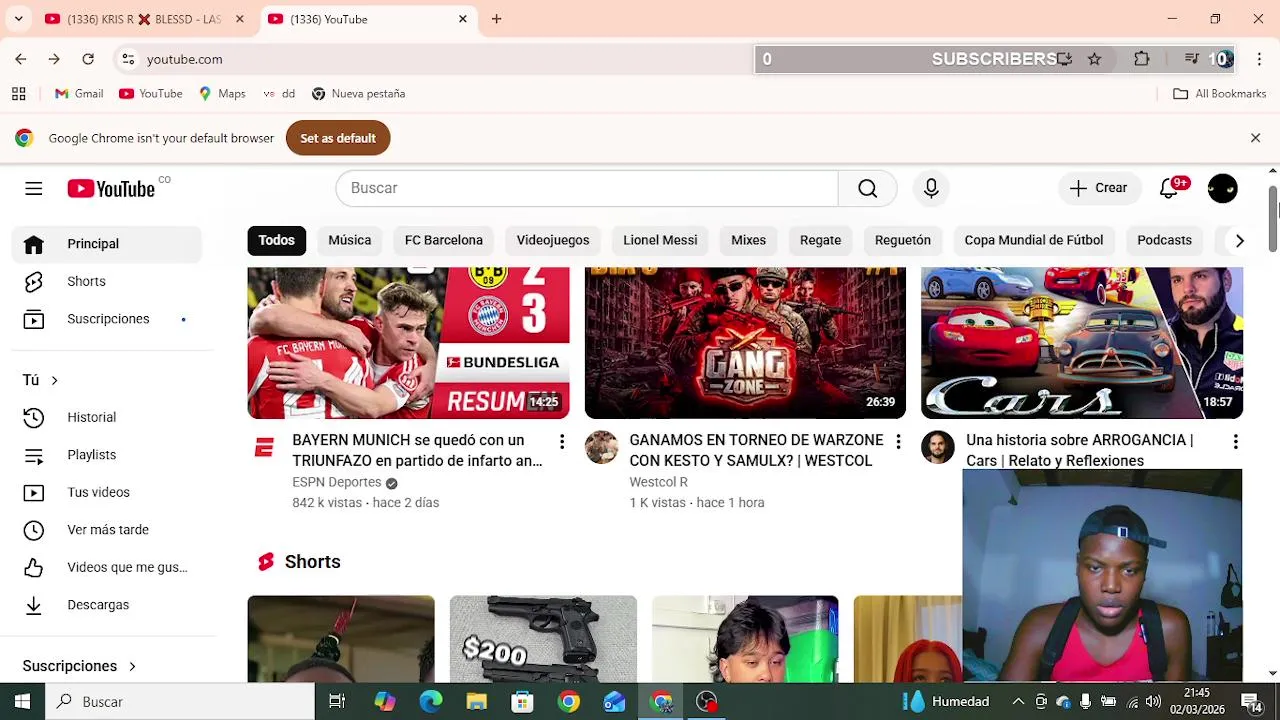Go to Shorts in the sidebar
The image size is (1280, 720).
click(x=108, y=281)
